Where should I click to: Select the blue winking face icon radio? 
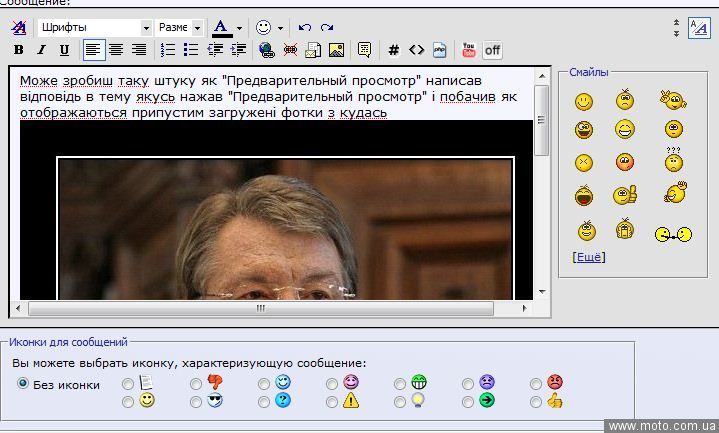coord(264,383)
